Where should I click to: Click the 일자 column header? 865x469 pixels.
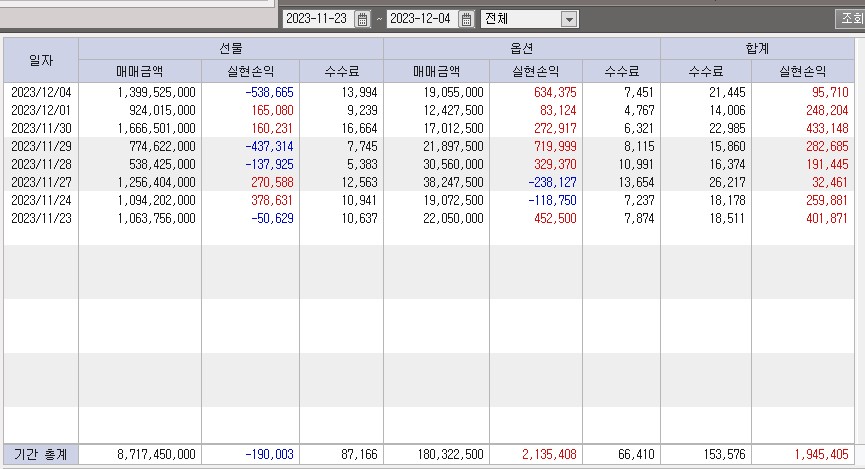coord(41,60)
